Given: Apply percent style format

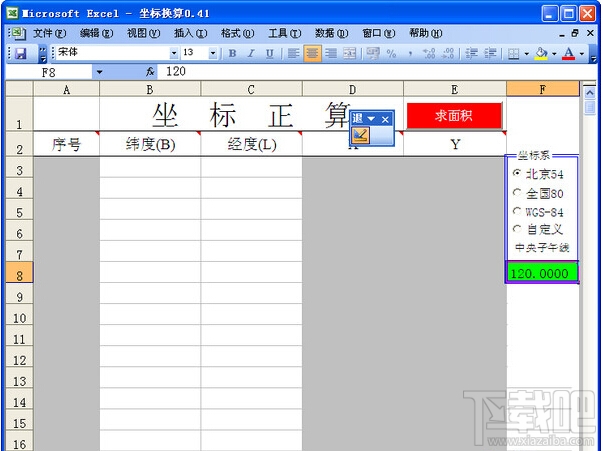Looking at the screenshot, I should pos(391,53).
